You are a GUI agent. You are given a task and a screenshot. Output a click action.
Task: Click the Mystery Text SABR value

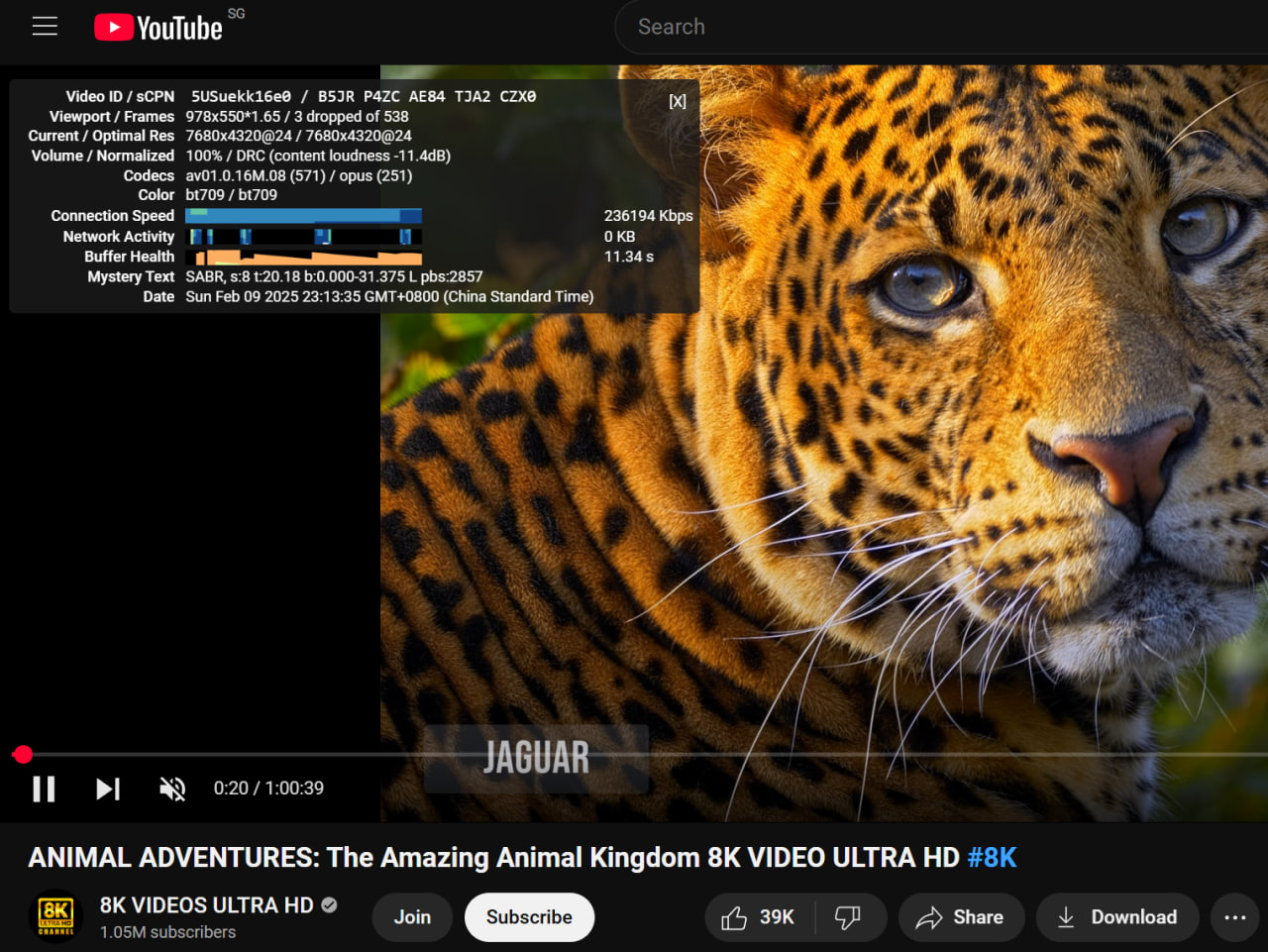334,276
